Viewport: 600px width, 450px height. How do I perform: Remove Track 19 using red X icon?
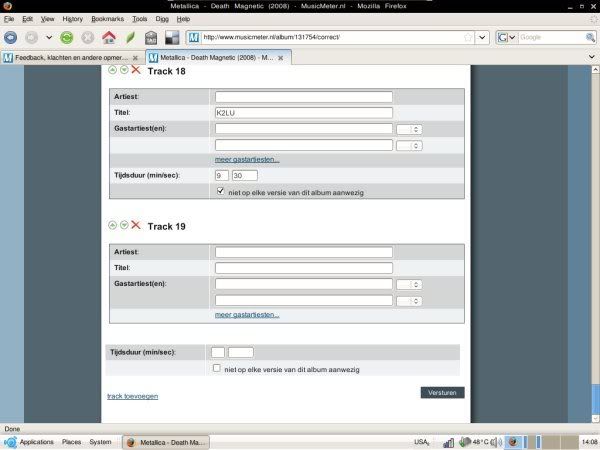(135, 226)
